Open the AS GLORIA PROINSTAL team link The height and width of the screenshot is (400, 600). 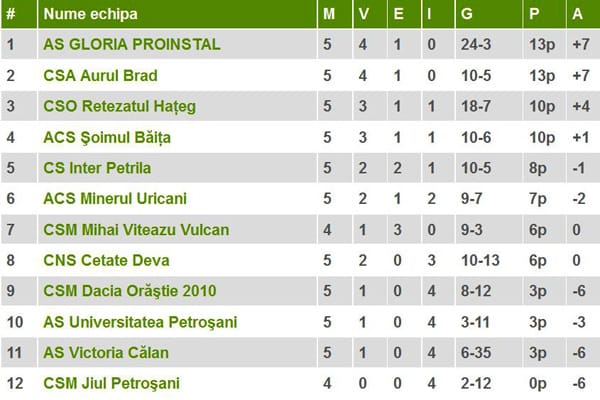click(x=130, y=44)
